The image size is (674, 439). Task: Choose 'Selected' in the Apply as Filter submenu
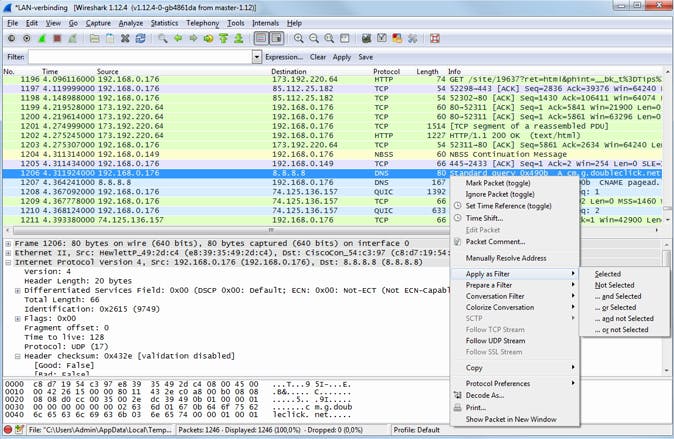click(x=608, y=274)
